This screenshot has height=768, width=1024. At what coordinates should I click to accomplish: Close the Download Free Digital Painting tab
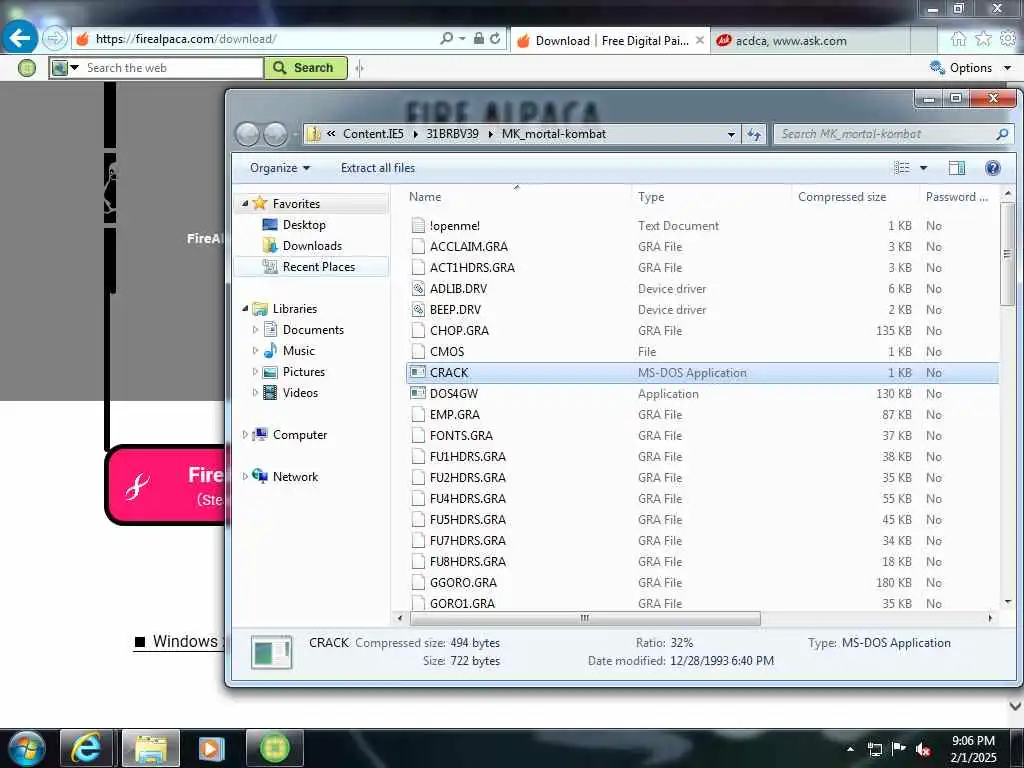699,40
